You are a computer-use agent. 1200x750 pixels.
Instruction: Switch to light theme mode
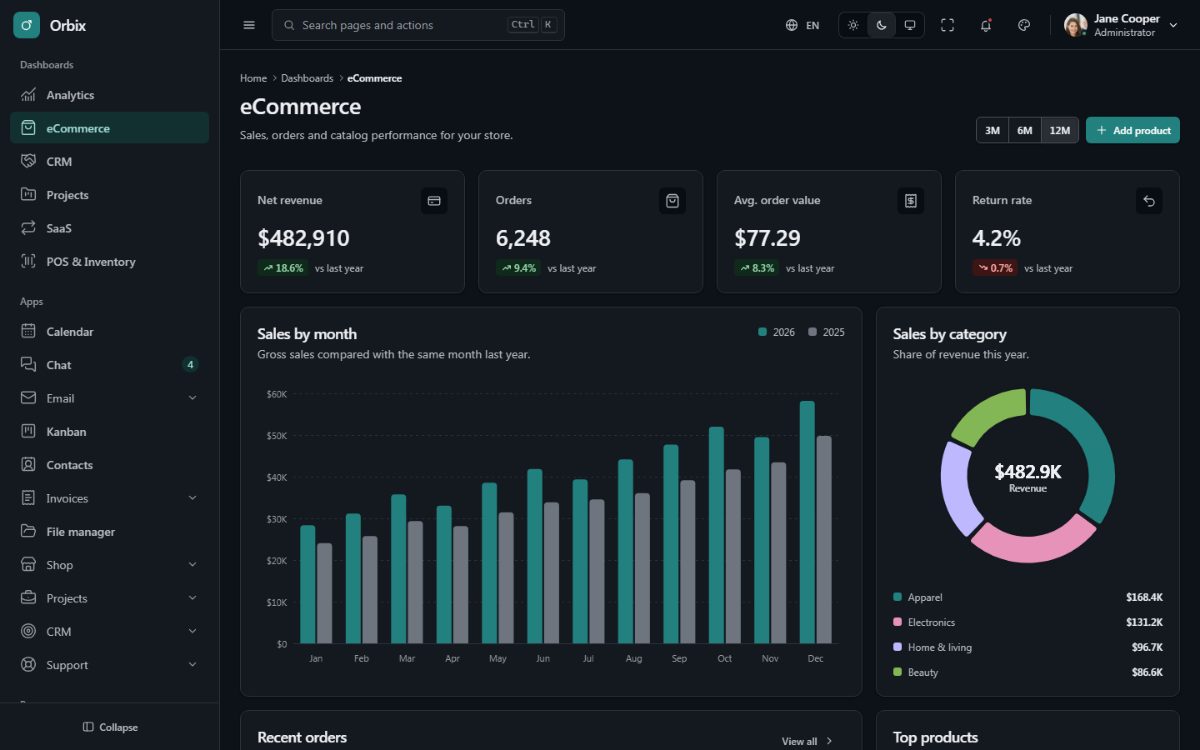pyautogui.click(x=853, y=25)
